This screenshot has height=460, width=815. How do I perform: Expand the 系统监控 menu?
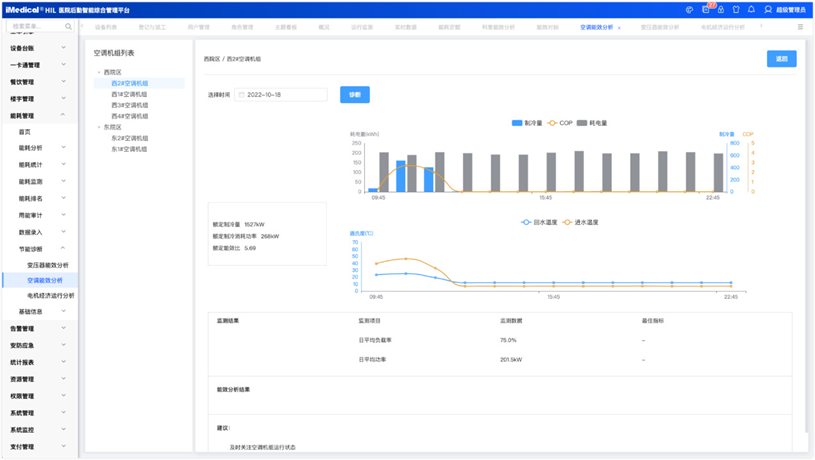pos(38,430)
